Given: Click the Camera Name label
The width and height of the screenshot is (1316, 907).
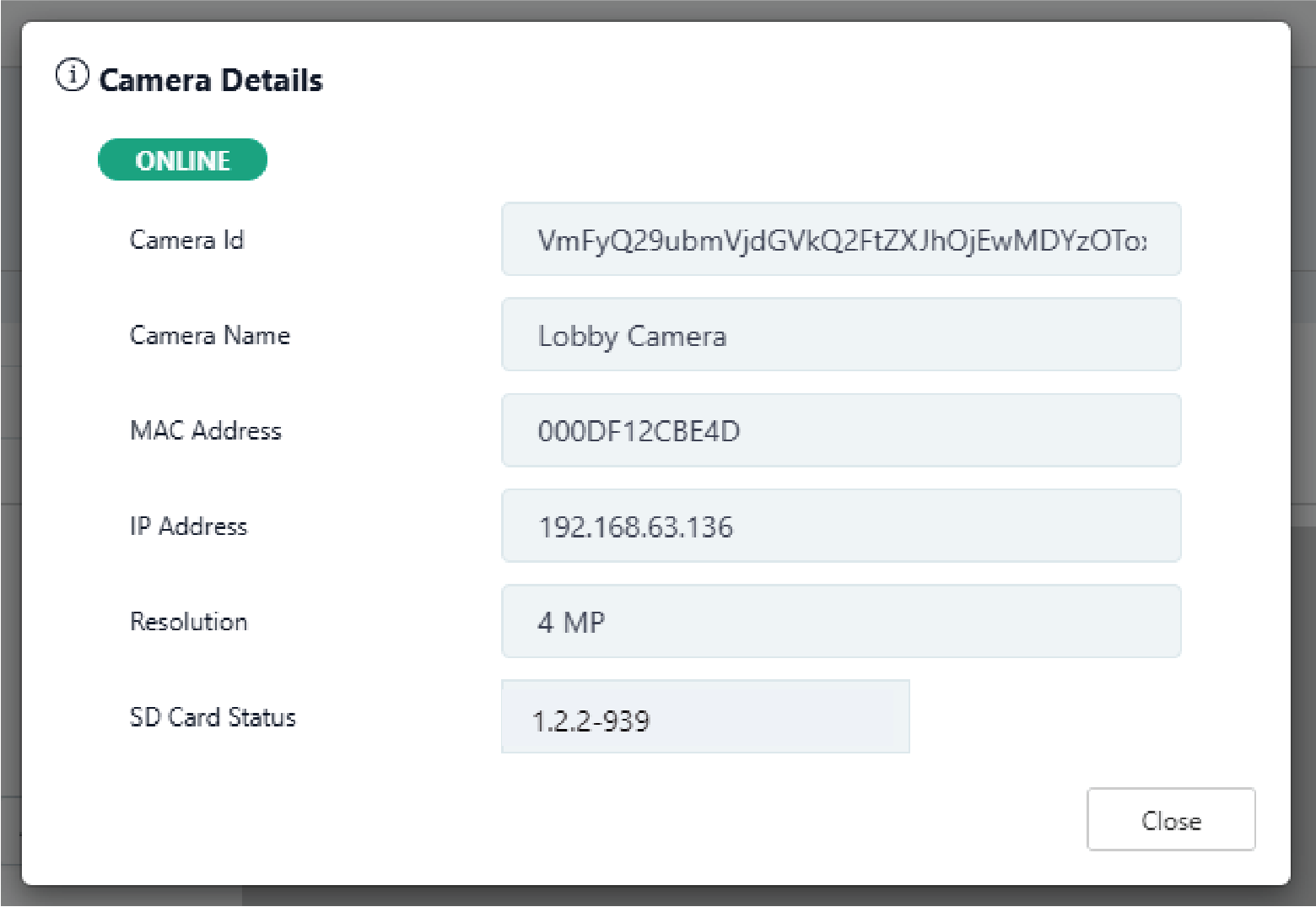Looking at the screenshot, I should tap(209, 336).
